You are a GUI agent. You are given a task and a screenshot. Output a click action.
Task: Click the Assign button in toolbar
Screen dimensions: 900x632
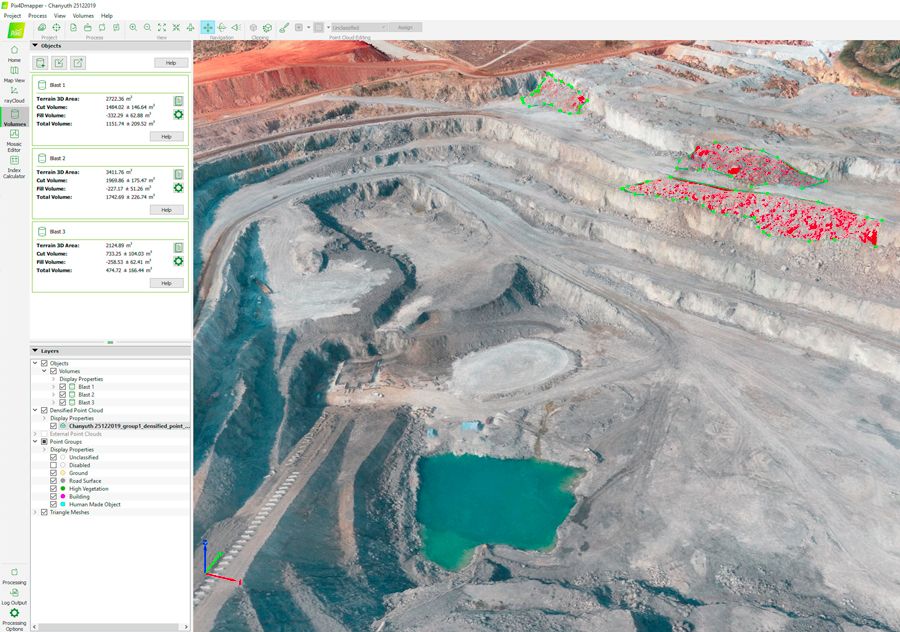pos(405,27)
